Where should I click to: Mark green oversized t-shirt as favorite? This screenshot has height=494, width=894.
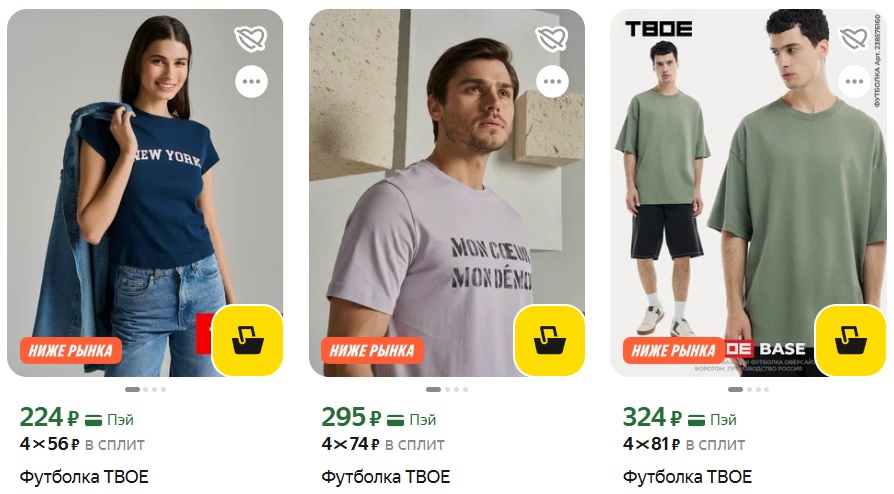click(x=854, y=39)
